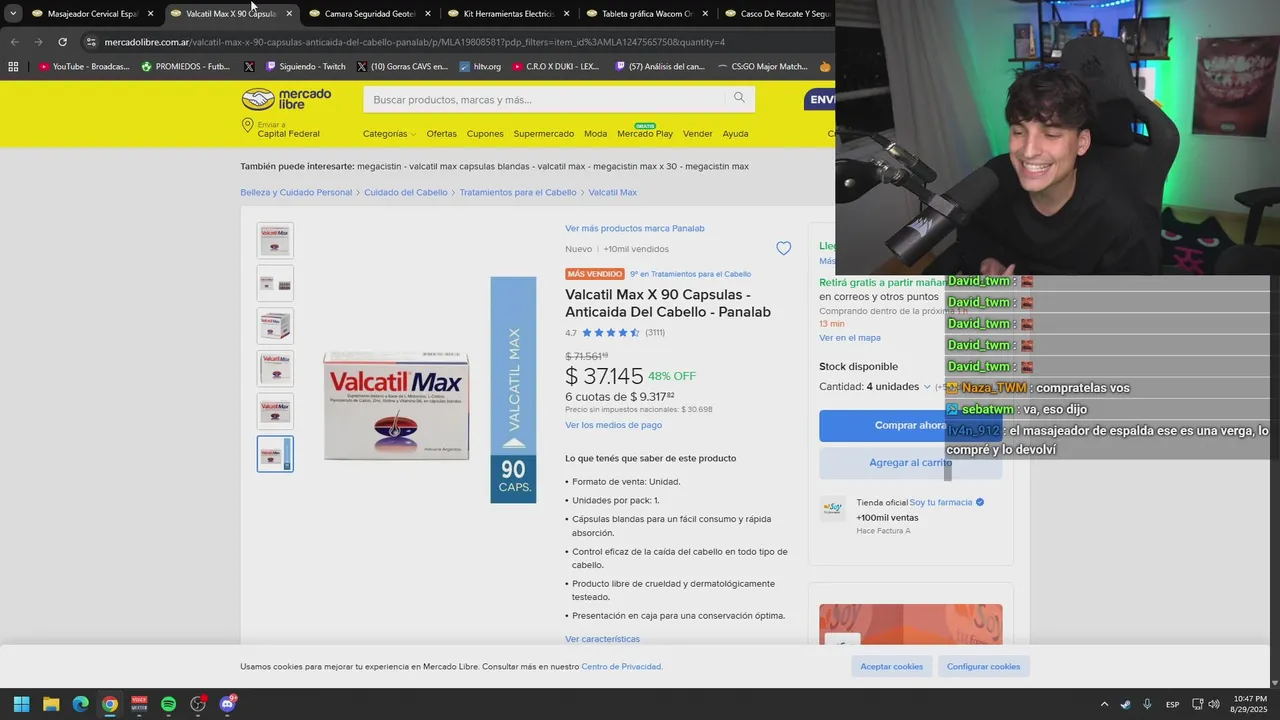
Task: Open the Valcatil Max breadcrumb
Action: (612, 192)
